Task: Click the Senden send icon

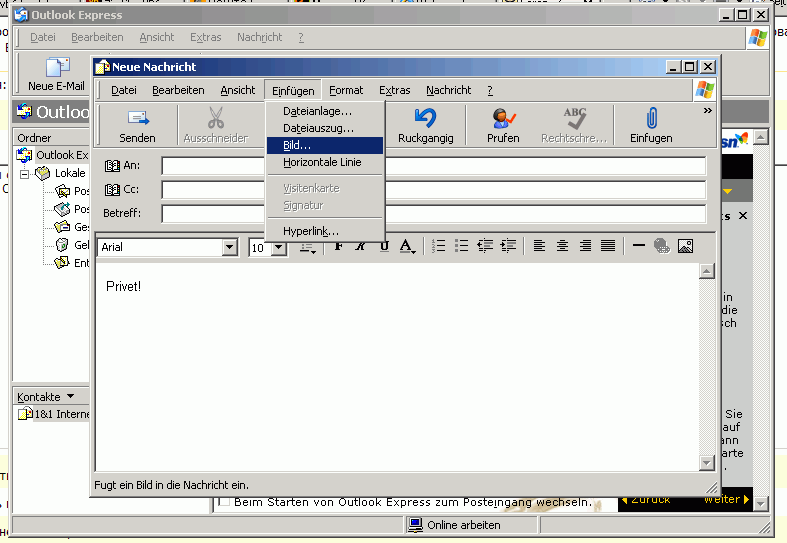Action: 138,118
